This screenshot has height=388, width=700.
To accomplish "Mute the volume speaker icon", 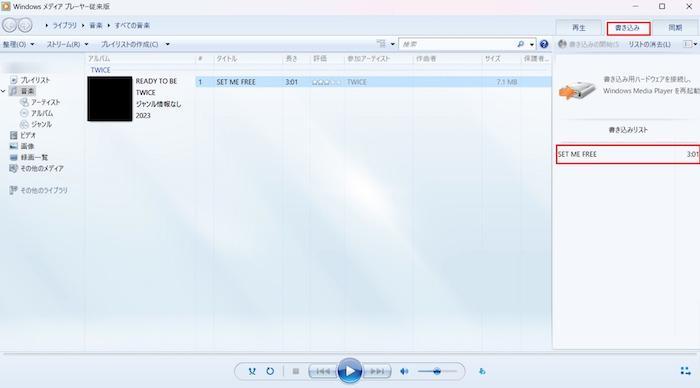I will pyautogui.click(x=404, y=371).
